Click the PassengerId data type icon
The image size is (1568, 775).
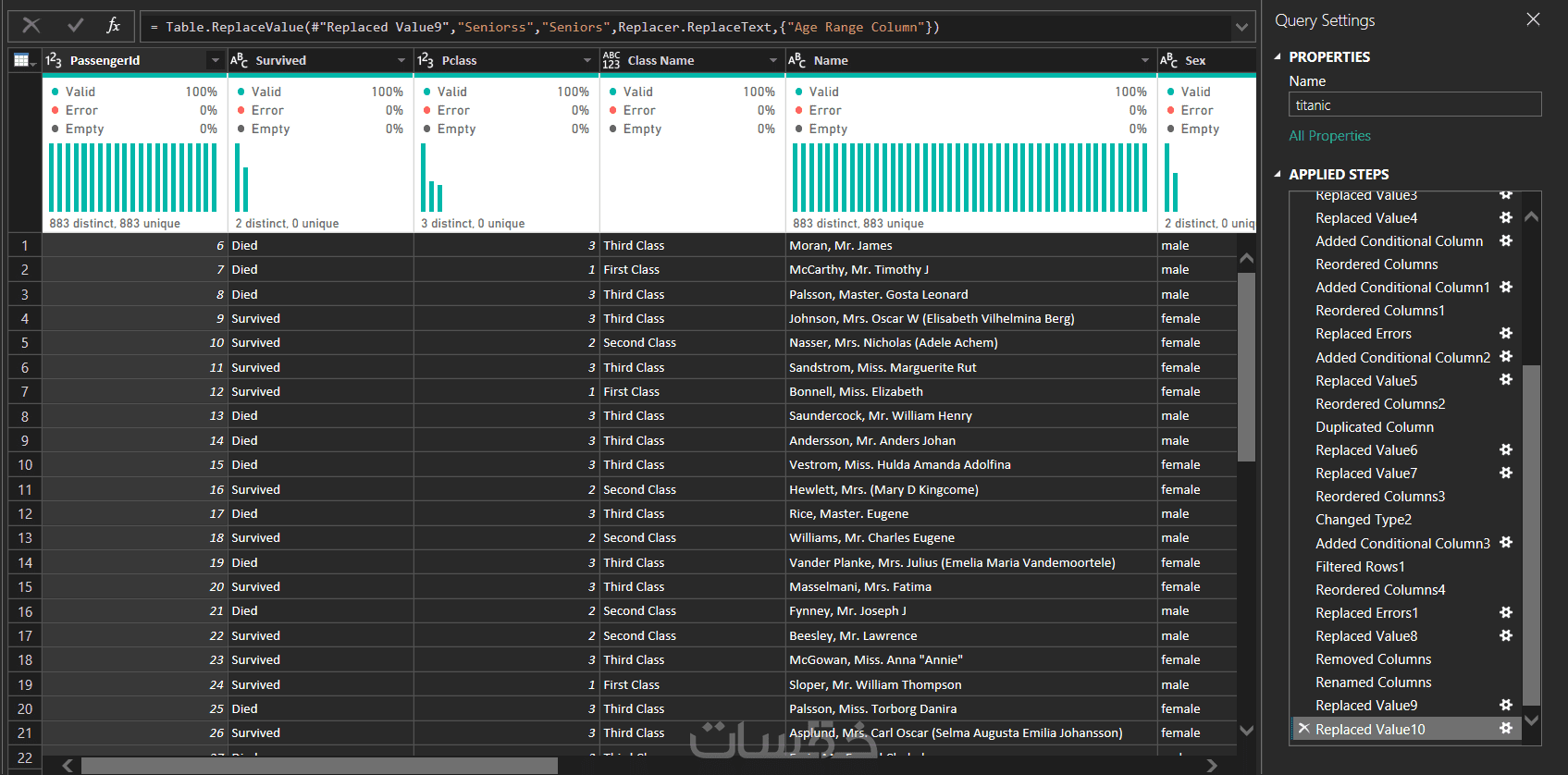pos(54,60)
